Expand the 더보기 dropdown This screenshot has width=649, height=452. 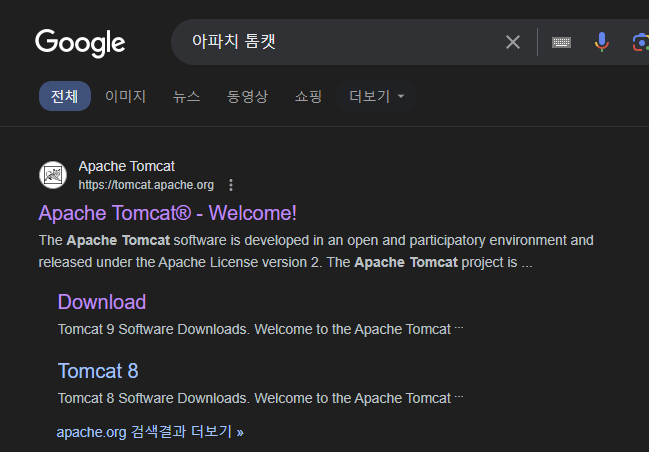pyautogui.click(x=376, y=96)
